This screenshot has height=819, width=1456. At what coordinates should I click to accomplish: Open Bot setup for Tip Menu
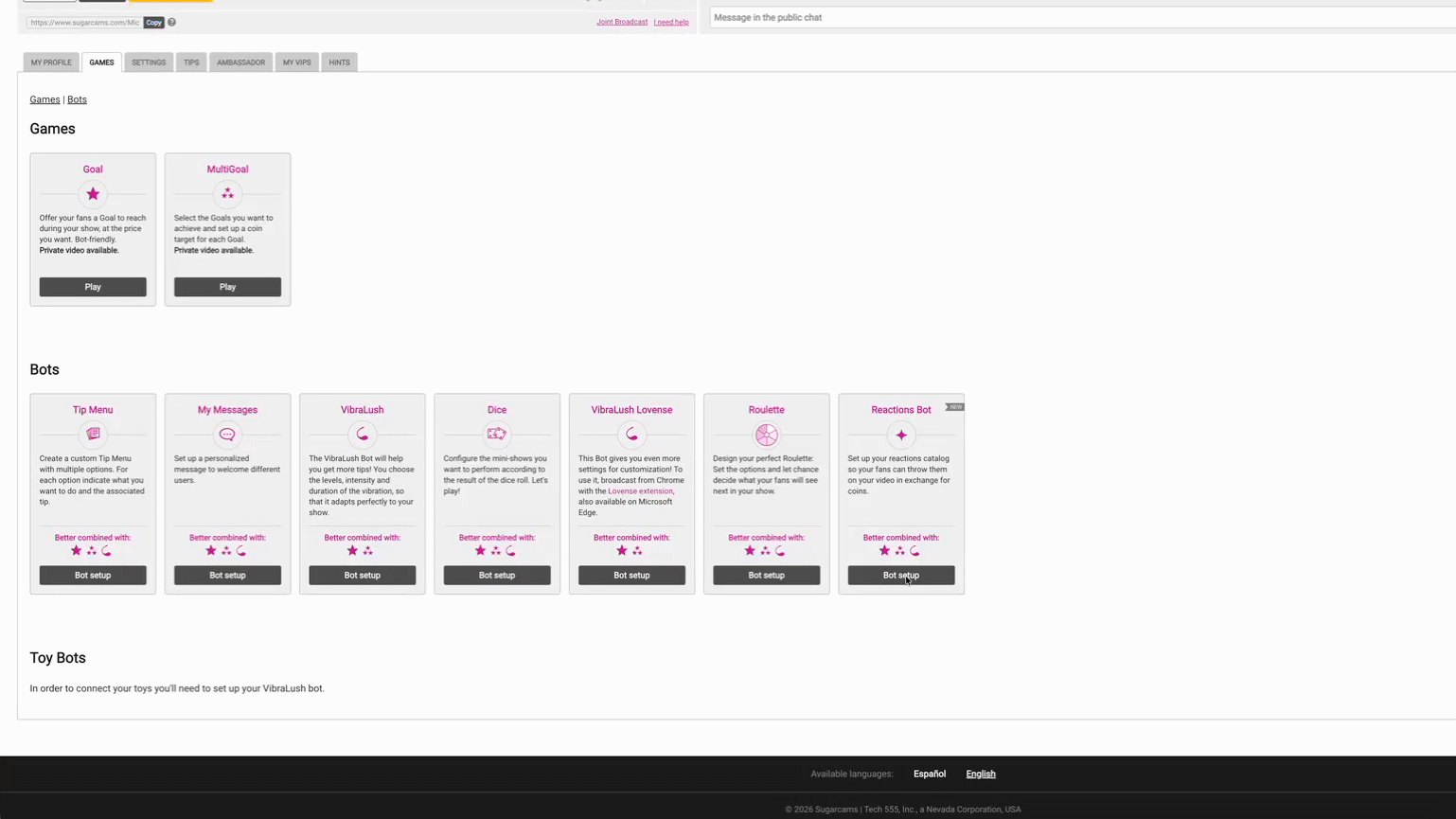click(x=93, y=575)
